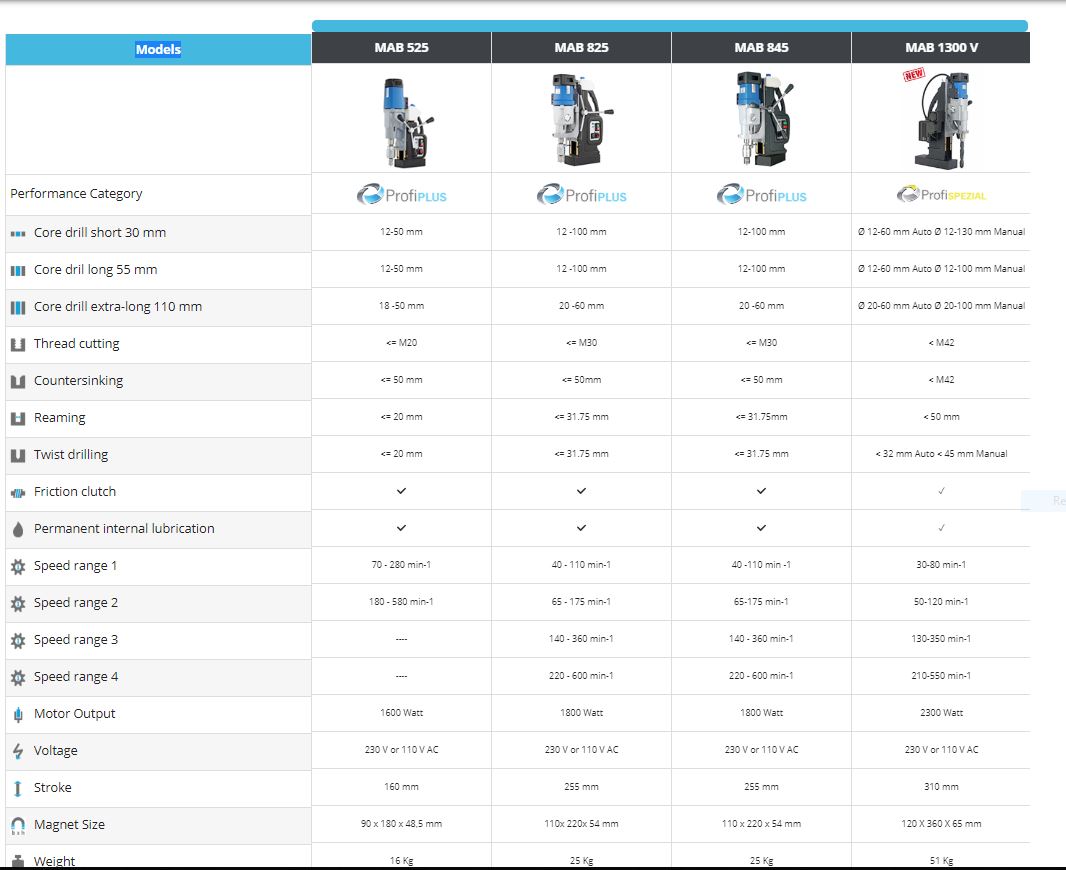Click the 160 mm stroke value
Screen dimensions: 1066x870
coord(401,787)
